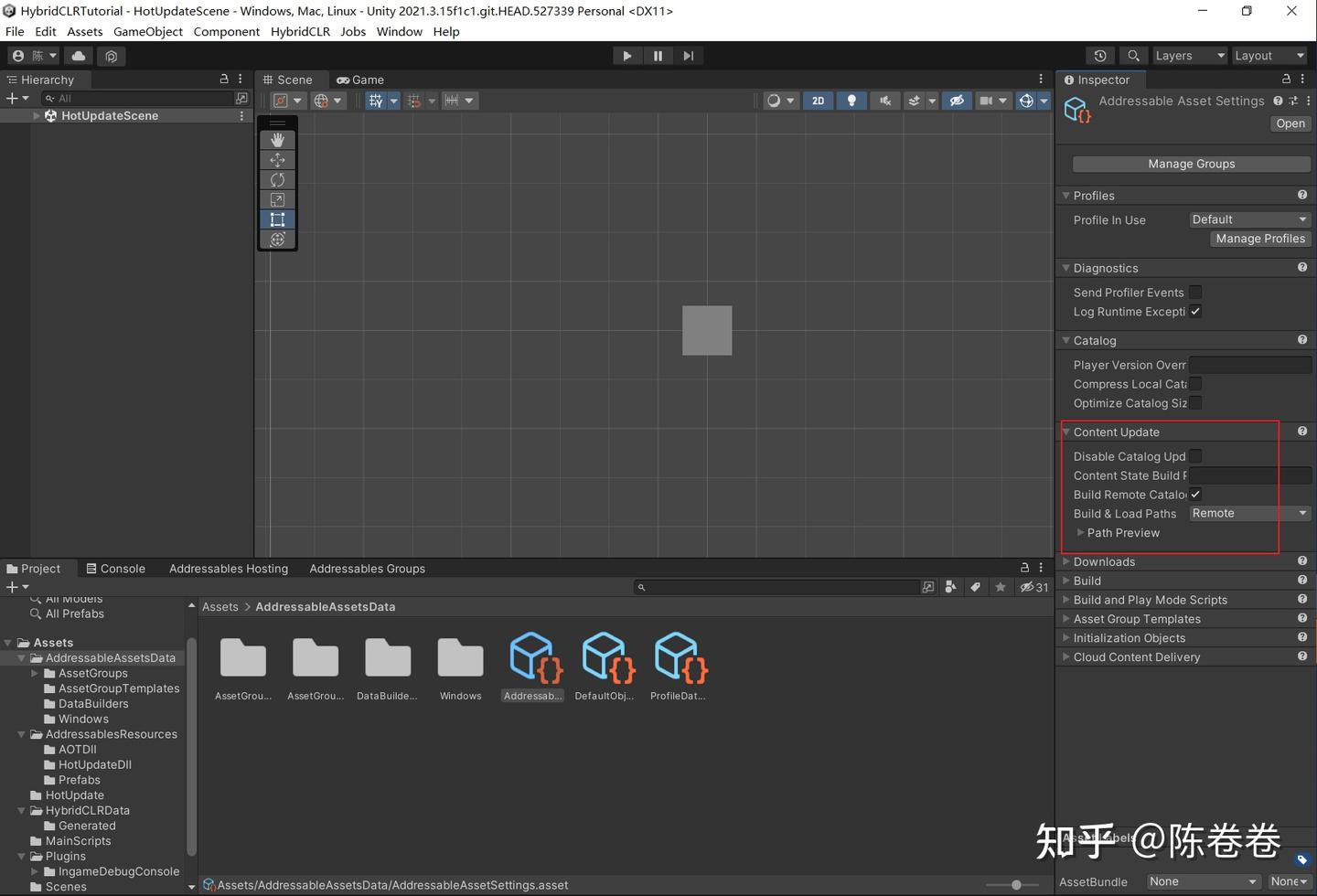Enable the Send Profiler Events checkbox

[1195, 293]
